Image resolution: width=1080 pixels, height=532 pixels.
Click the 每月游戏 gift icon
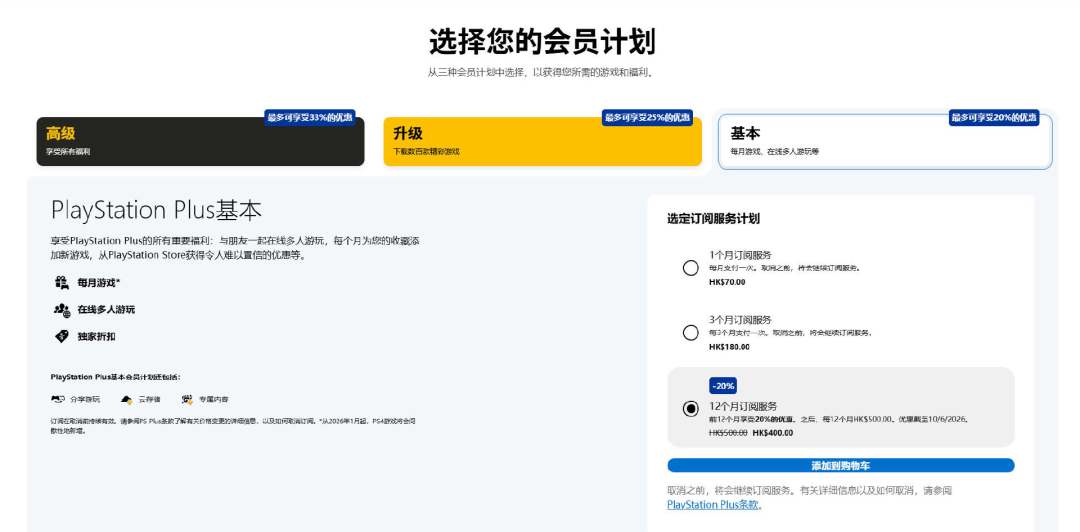pos(62,283)
